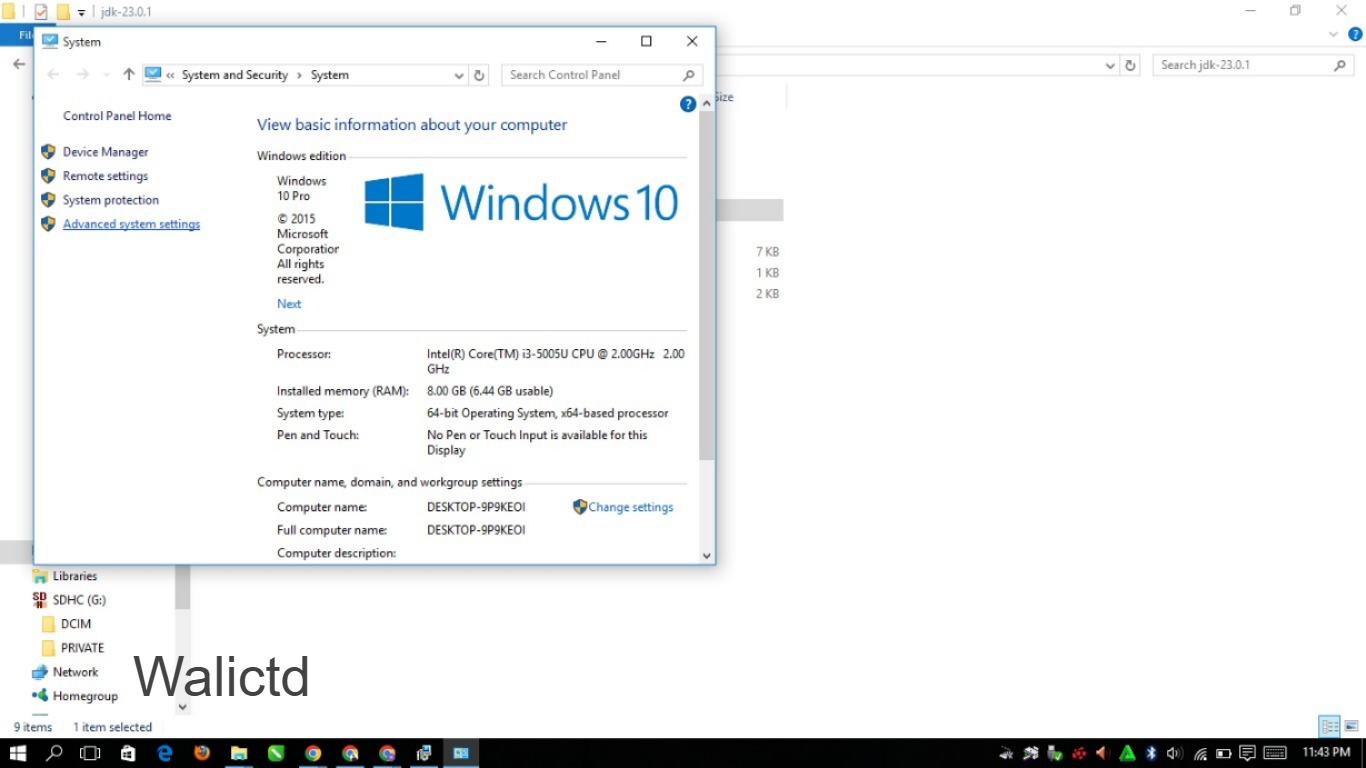
Task: Switch Explorer to details view
Action: point(1329,727)
